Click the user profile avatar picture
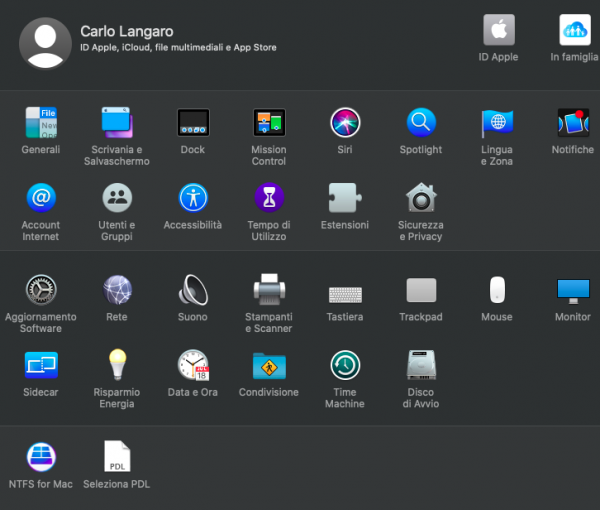600x510 pixels. (45, 43)
